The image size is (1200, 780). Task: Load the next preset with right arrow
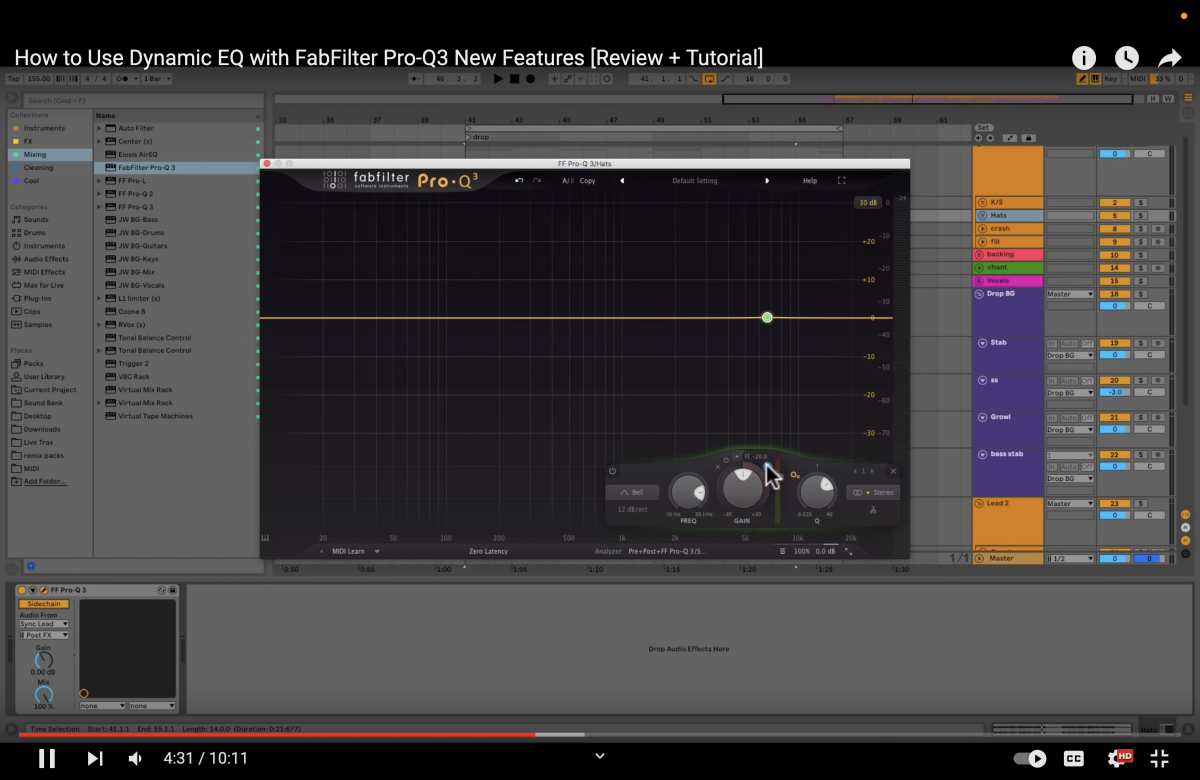click(767, 181)
